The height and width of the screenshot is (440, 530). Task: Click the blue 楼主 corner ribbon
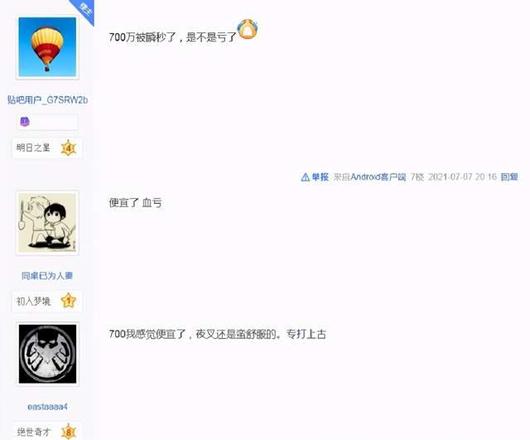pos(83,11)
